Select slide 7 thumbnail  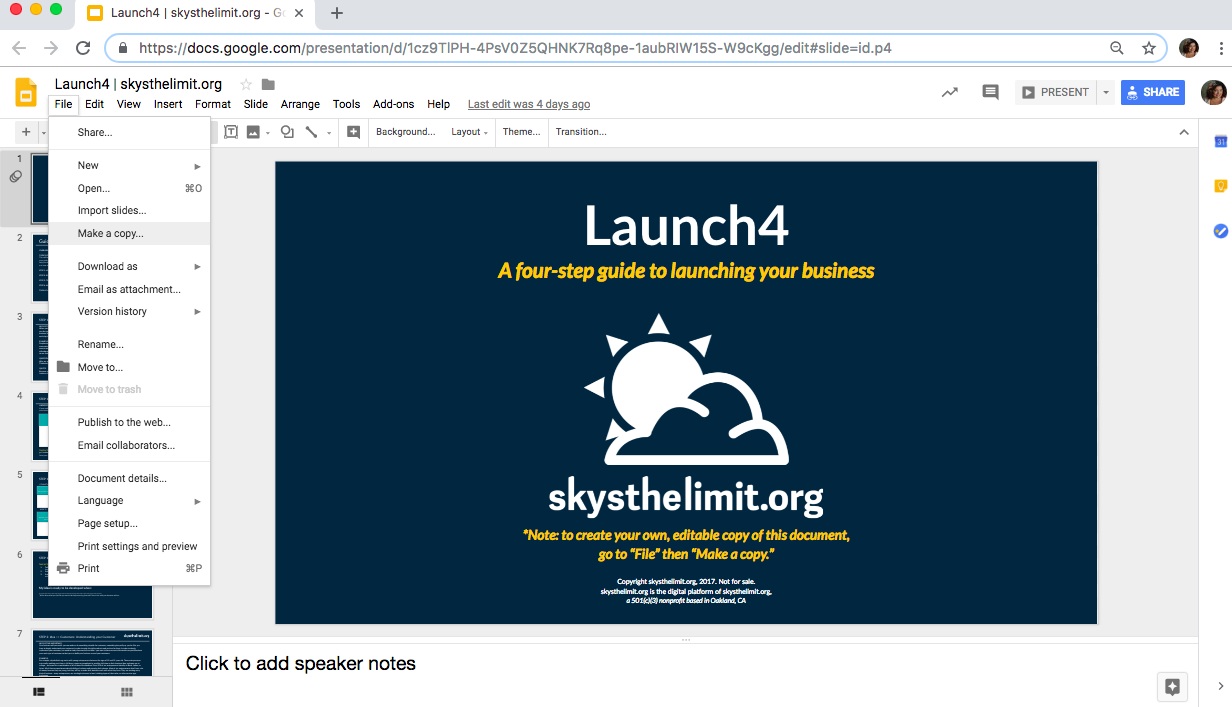(x=93, y=652)
